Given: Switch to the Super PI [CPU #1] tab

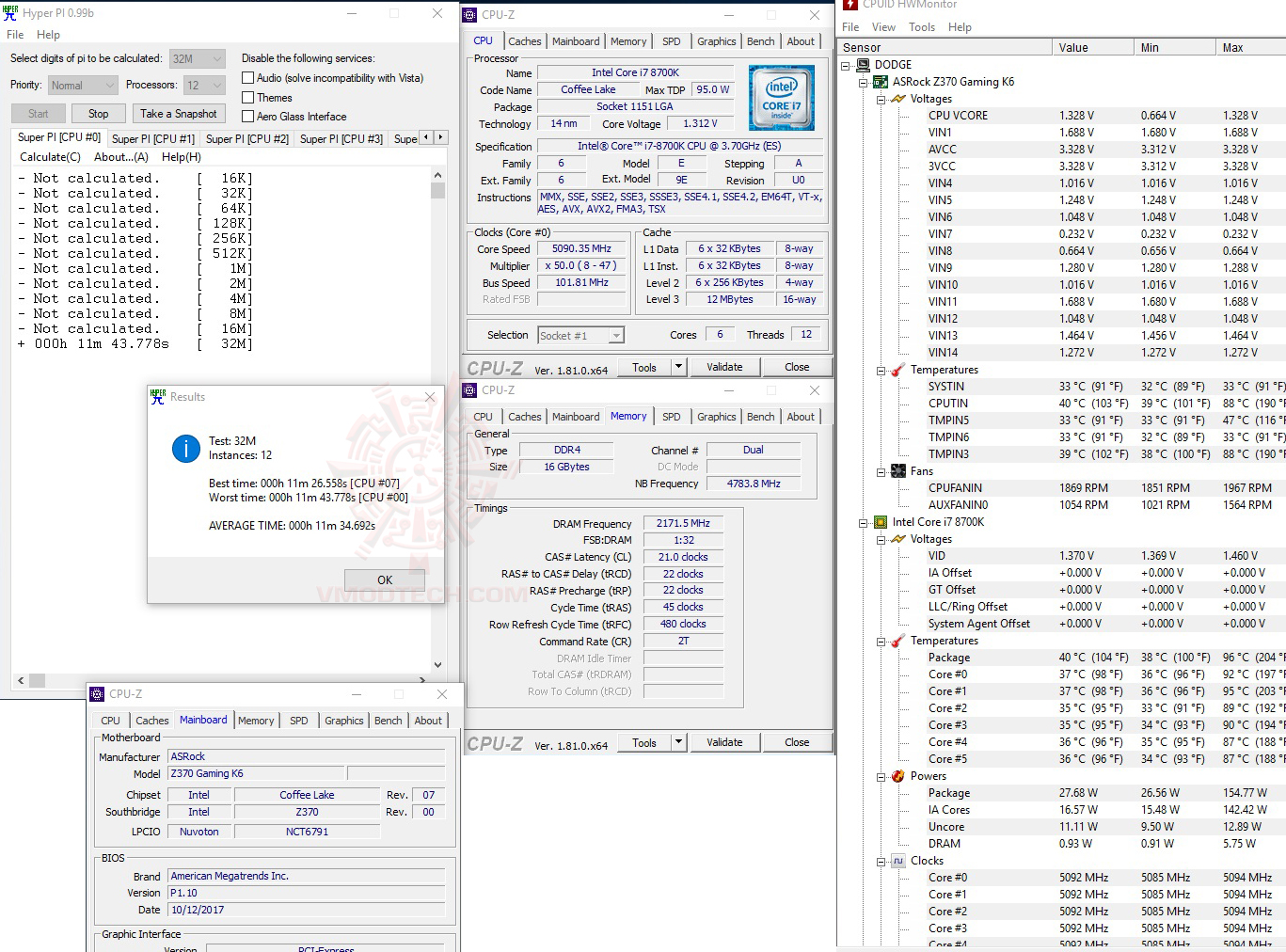Looking at the screenshot, I should tap(153, 139).
